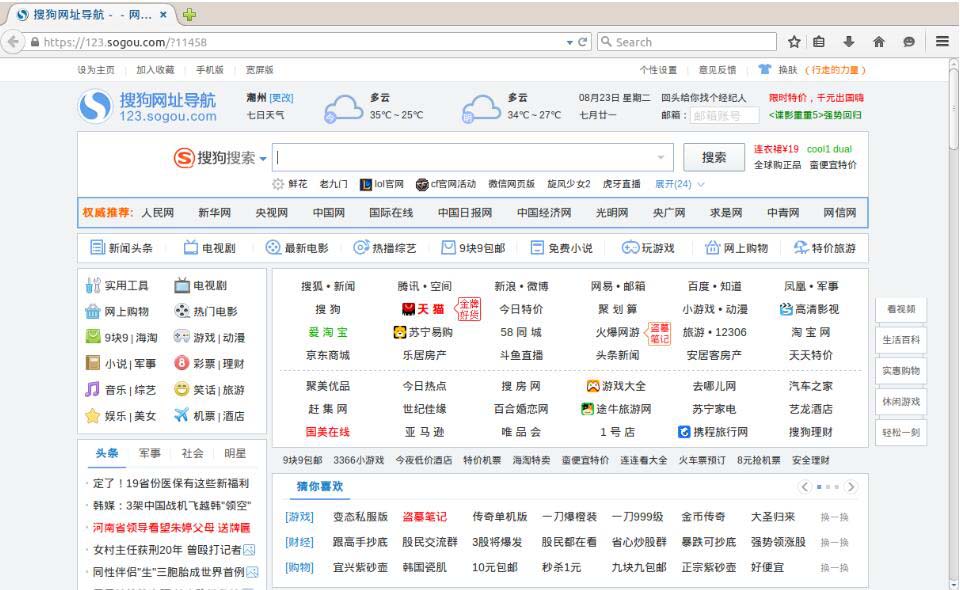Screen dimensions: 960x590
Task: Switch to the 军事 news tab
Action: (149, 453)
